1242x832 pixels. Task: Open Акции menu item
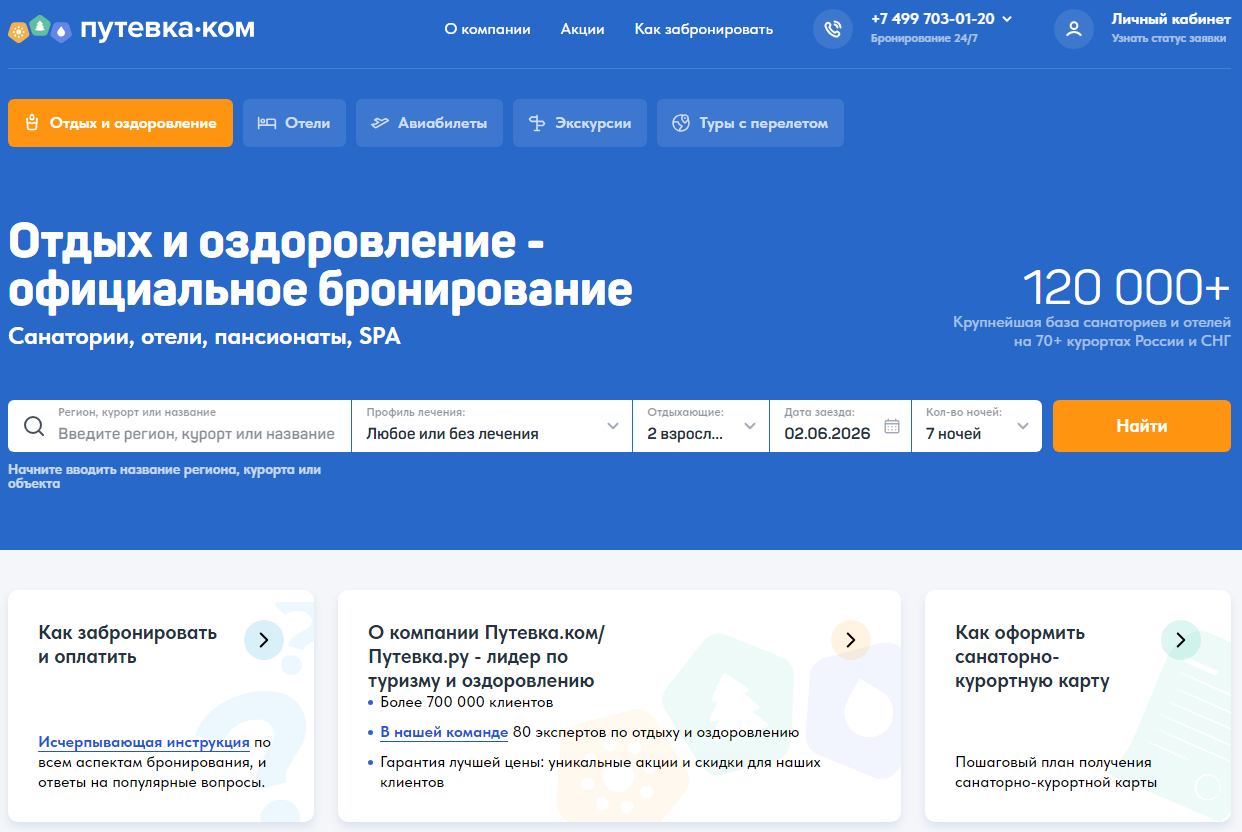coord(582,29)
